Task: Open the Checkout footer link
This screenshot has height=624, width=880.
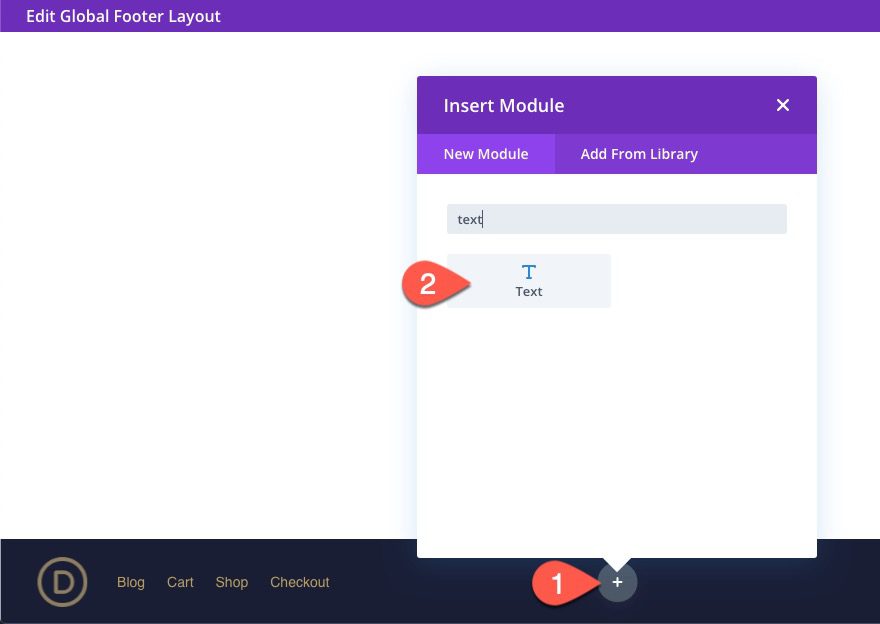Action: point(299,581)
